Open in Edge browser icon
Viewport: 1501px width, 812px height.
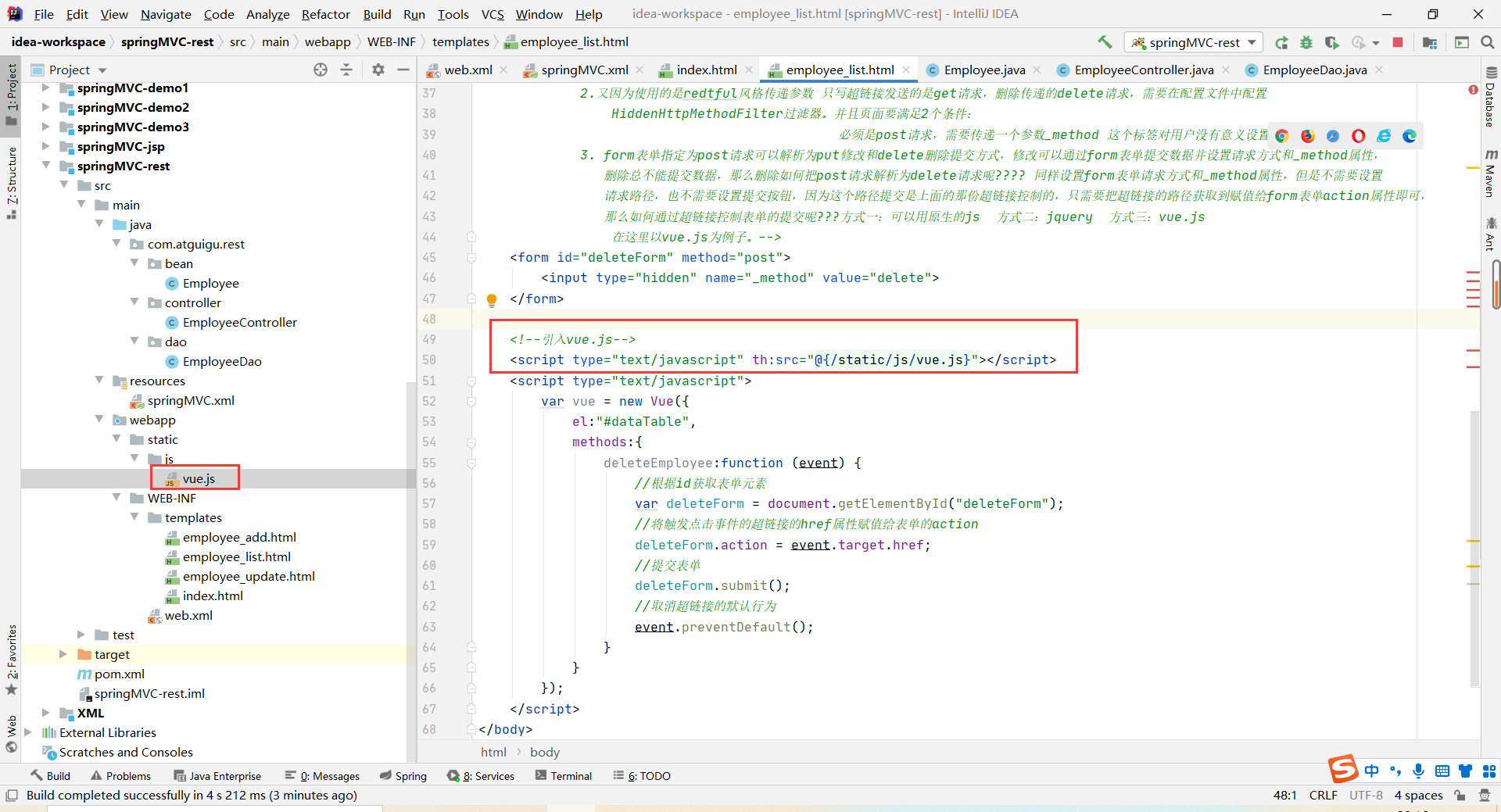point(1410,136)
